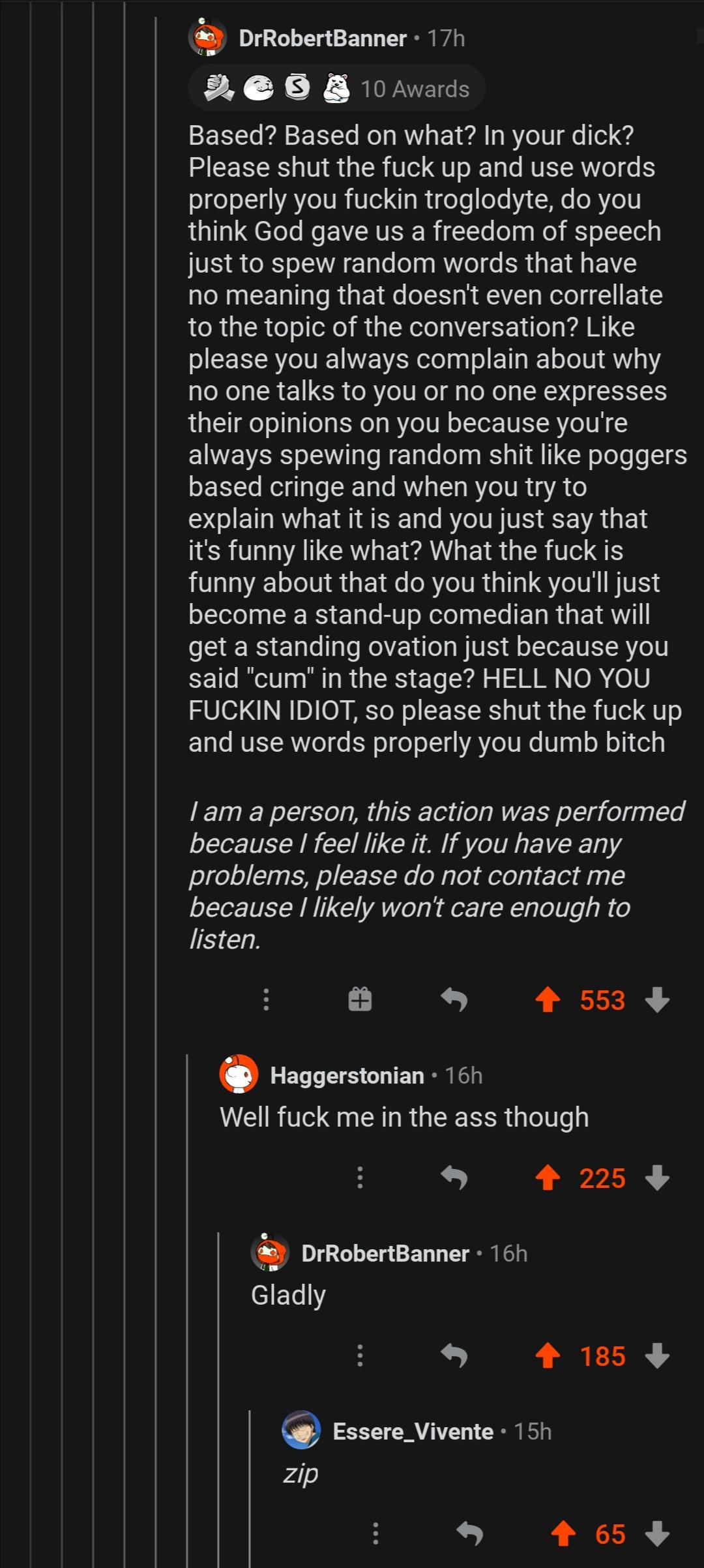
Task: Open Essere_Vivente's profile via username
Action: 413,1432
